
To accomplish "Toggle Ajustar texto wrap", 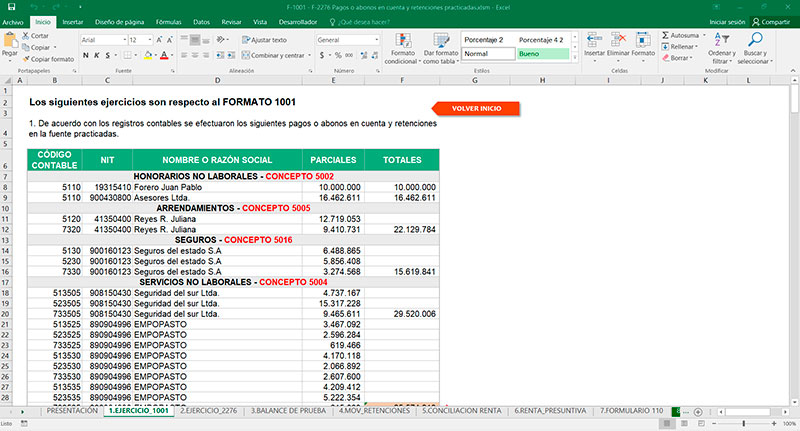I will click(264, 40).
